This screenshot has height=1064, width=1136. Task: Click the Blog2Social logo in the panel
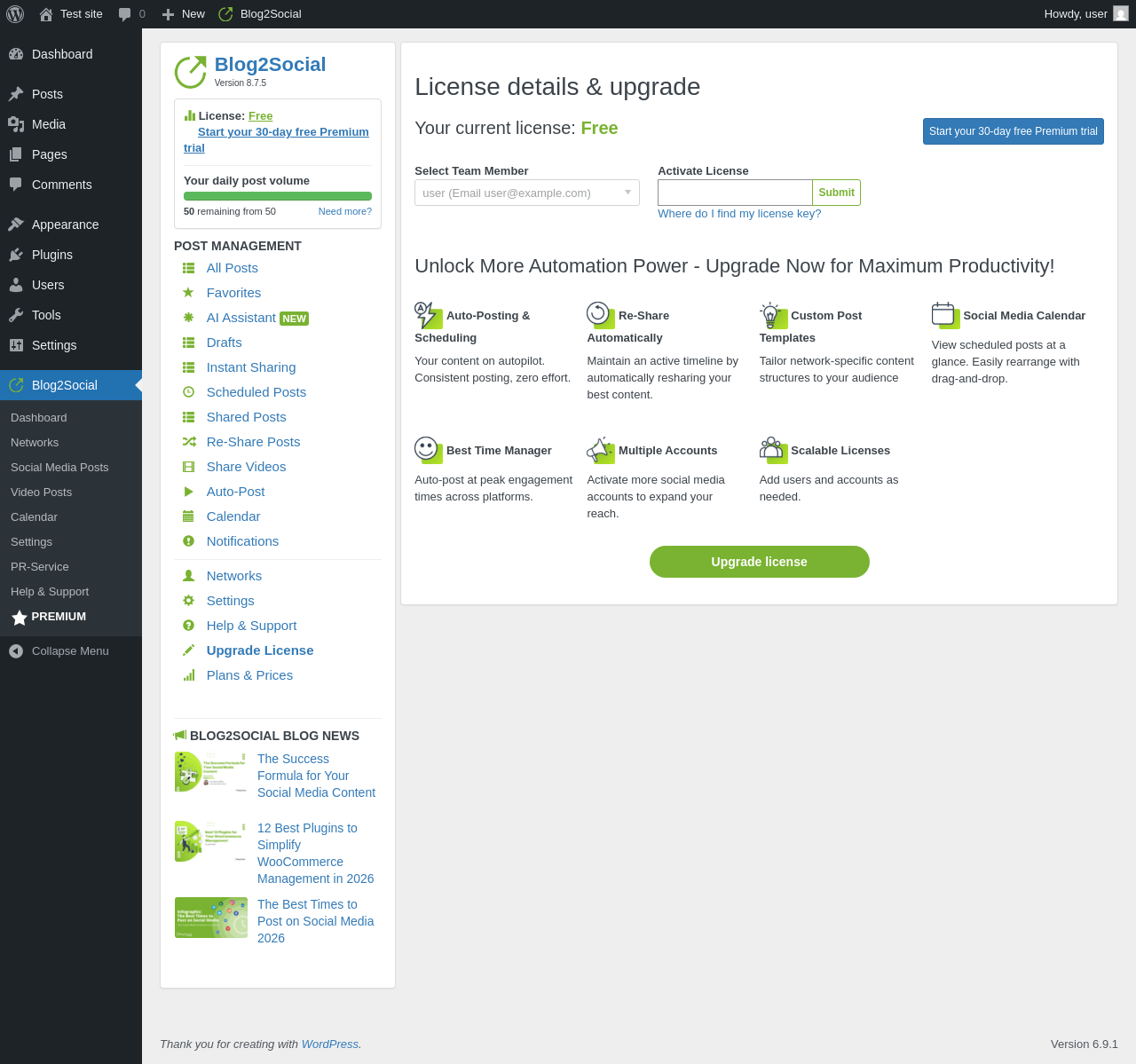tap(190, 72)
